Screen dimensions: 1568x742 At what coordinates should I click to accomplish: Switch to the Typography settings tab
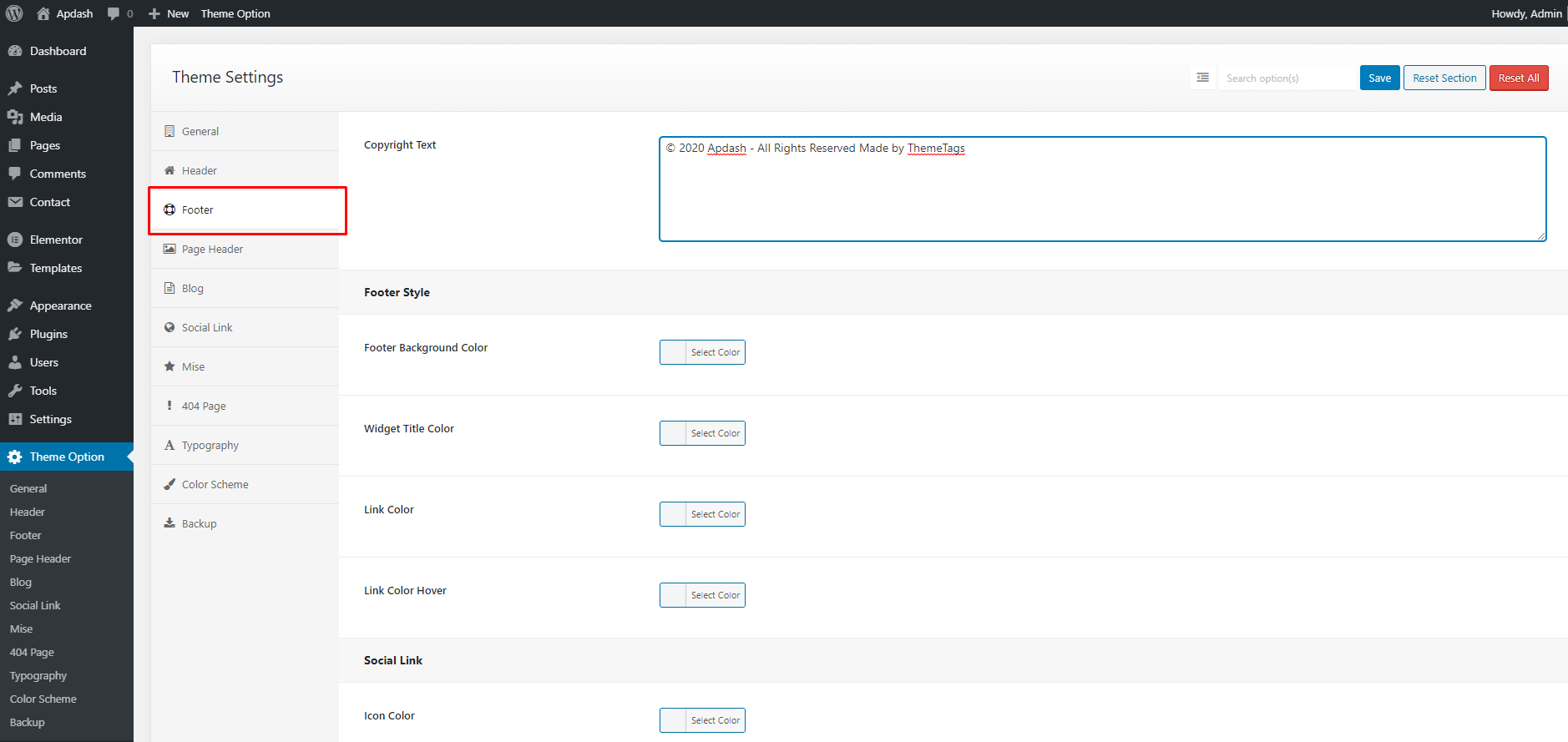tap(210, 446)
